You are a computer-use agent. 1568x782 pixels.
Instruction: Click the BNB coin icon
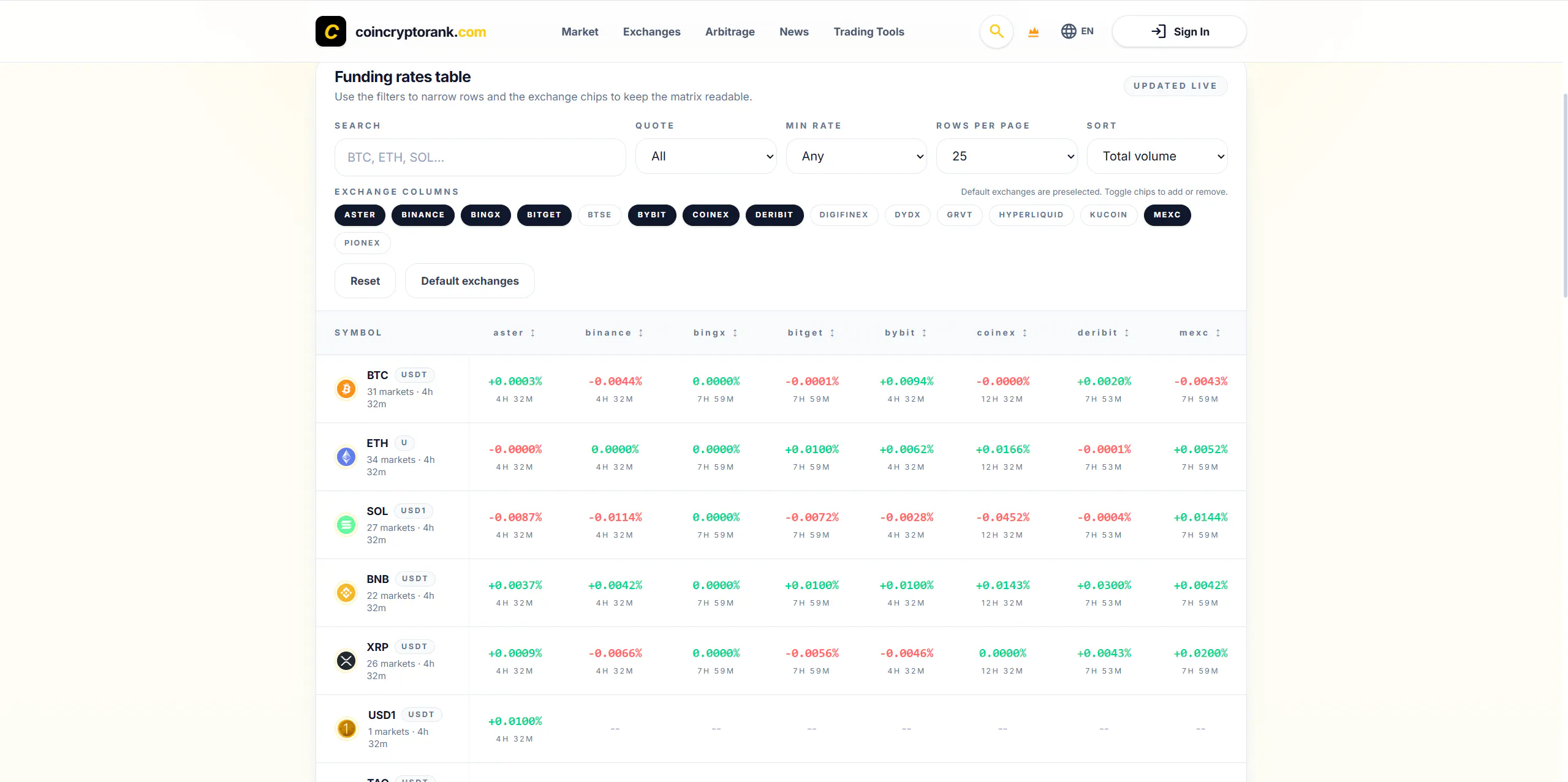pyautogui.click(x=346, y=593)
